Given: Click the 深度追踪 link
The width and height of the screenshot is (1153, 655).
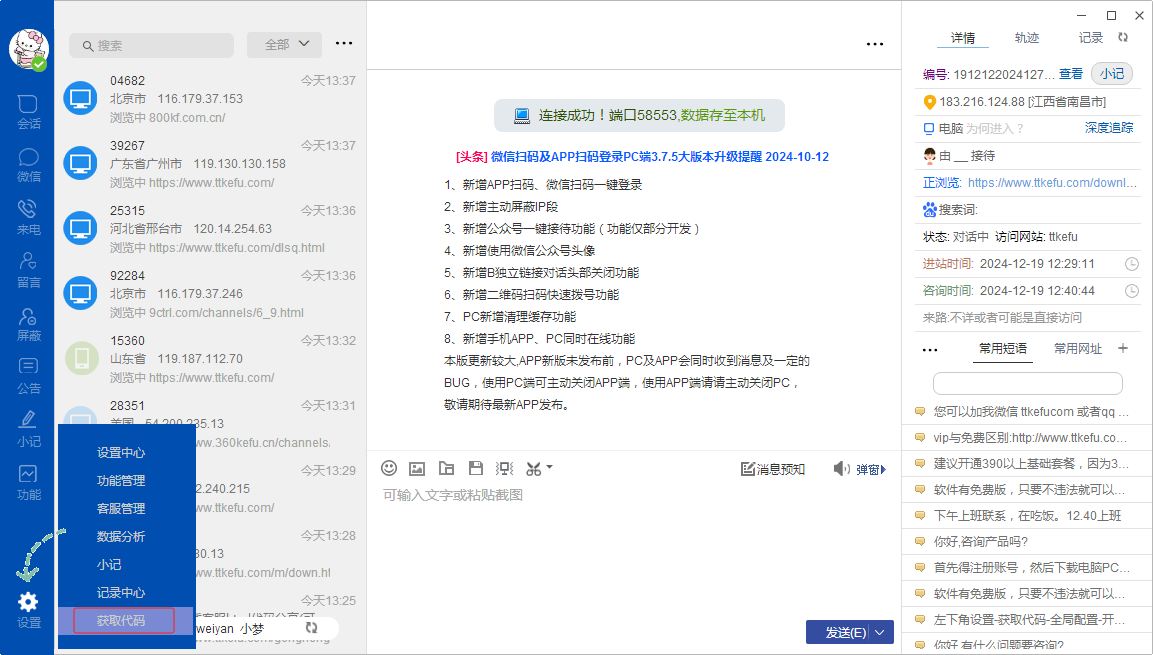Looking at the screenshot, I should [x=1109, y=128].
